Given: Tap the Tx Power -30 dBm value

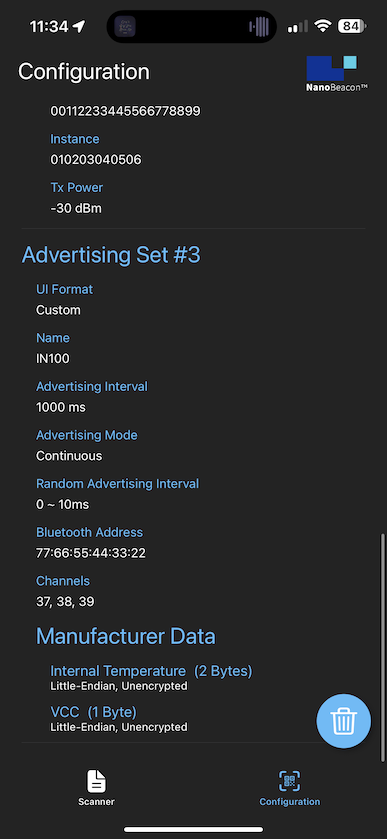Looking at the screenshot, I should 75,208.
